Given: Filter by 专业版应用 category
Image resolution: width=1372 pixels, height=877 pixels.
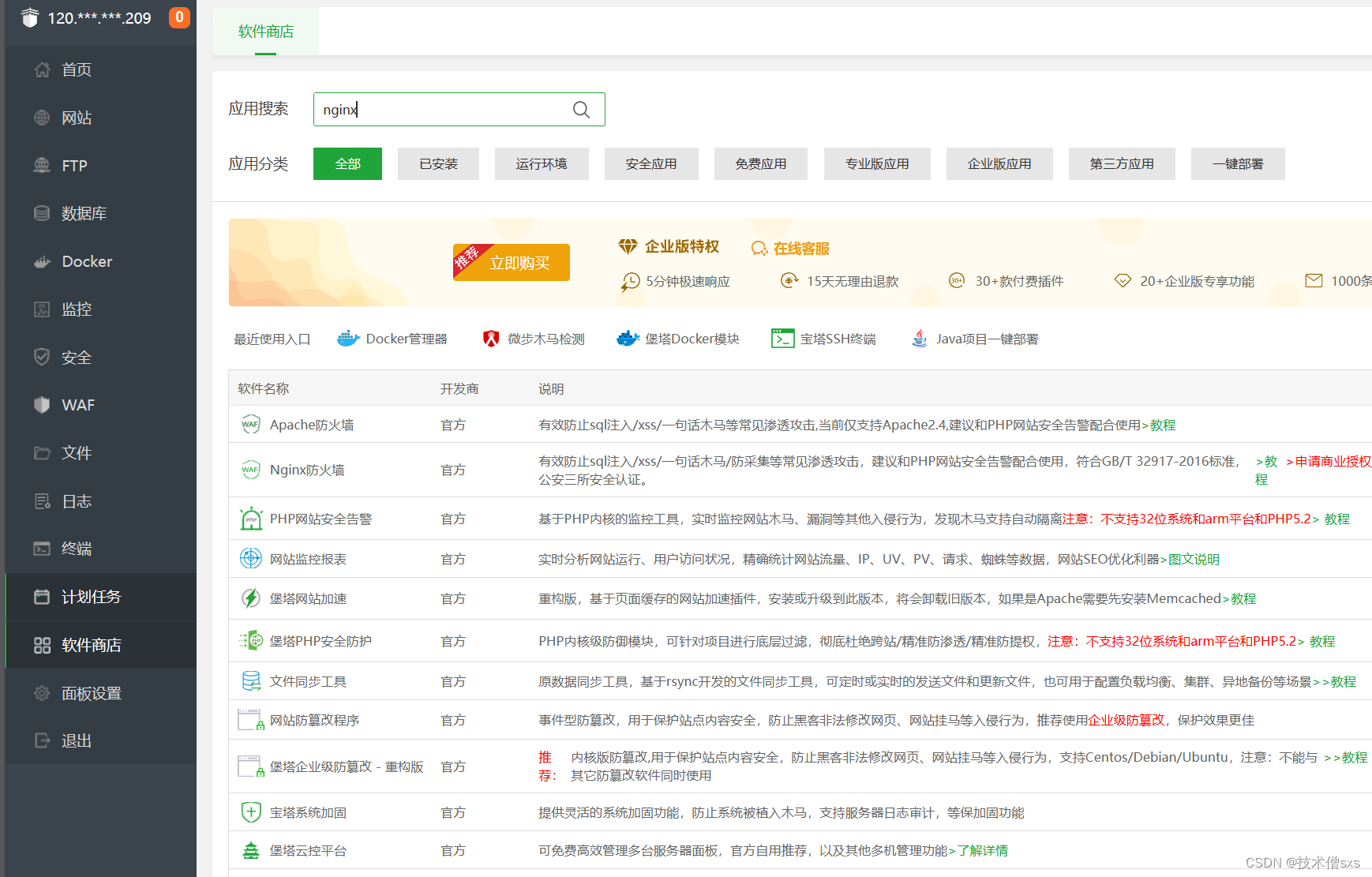Looking at the screenshot, I should [x=877, y=163].
